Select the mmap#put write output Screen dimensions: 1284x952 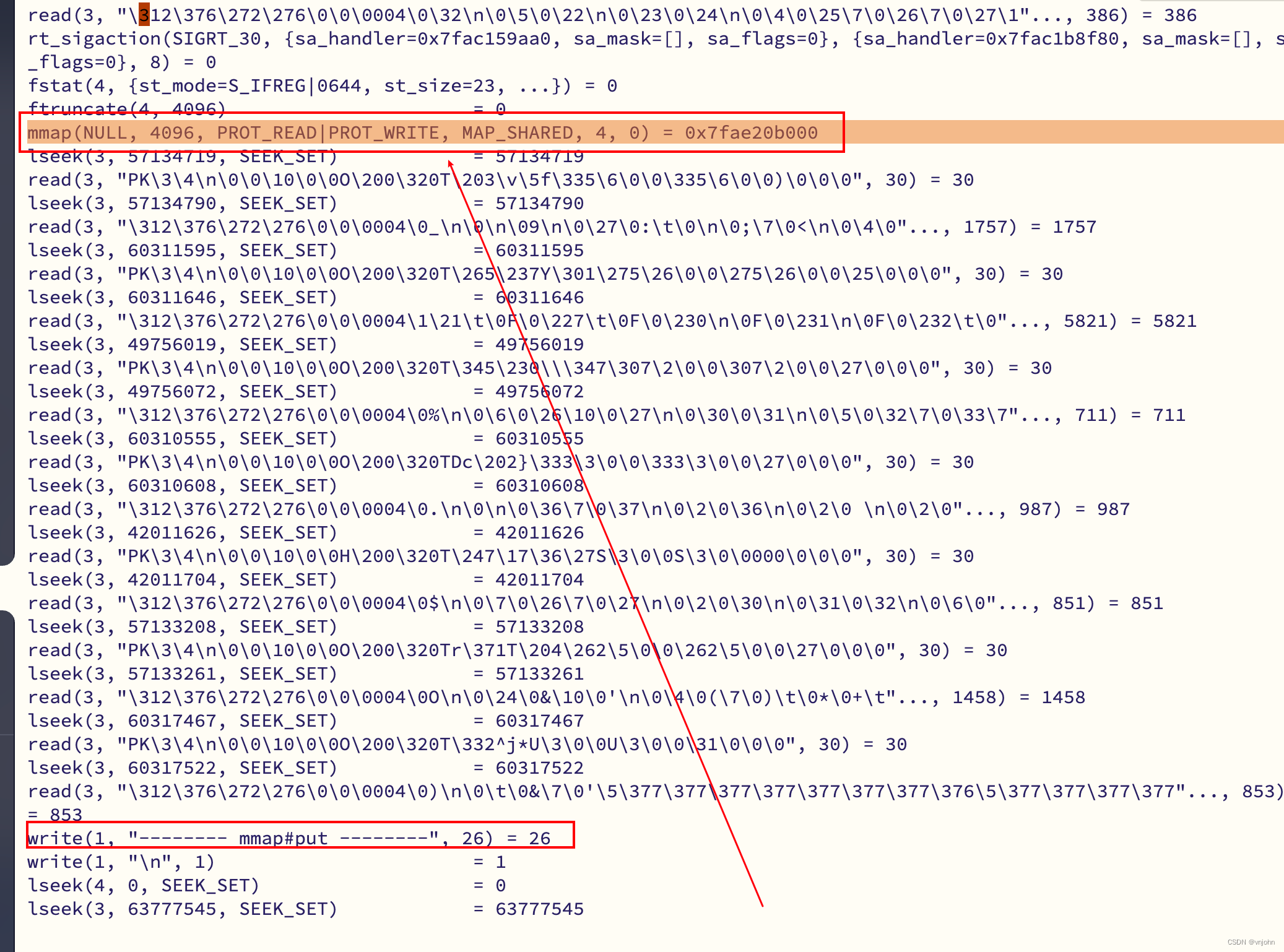[x=291, y=838]
